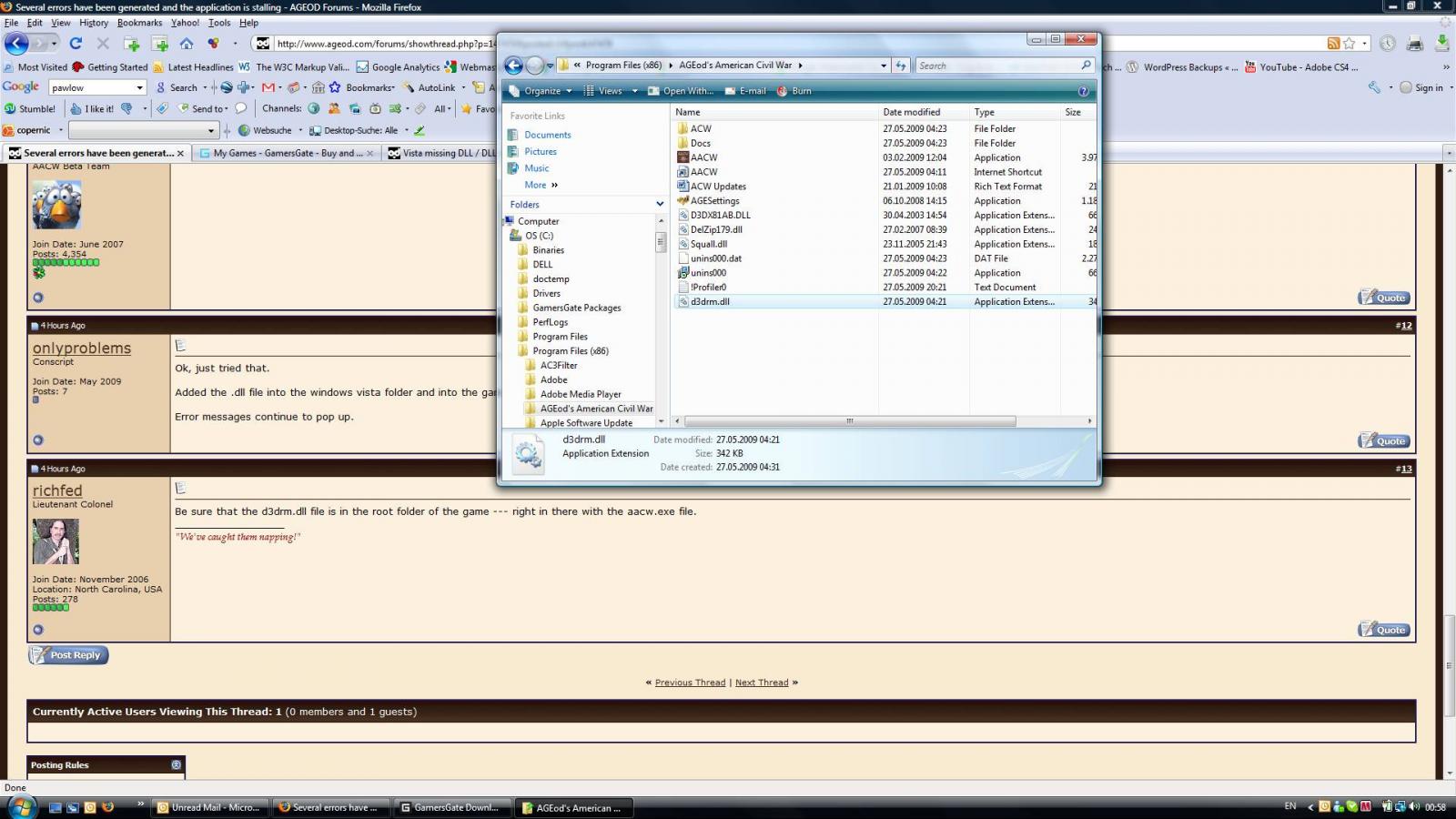
Task: Click the Gmail icon in Google toolbar
Action: (x=268, y=87)
